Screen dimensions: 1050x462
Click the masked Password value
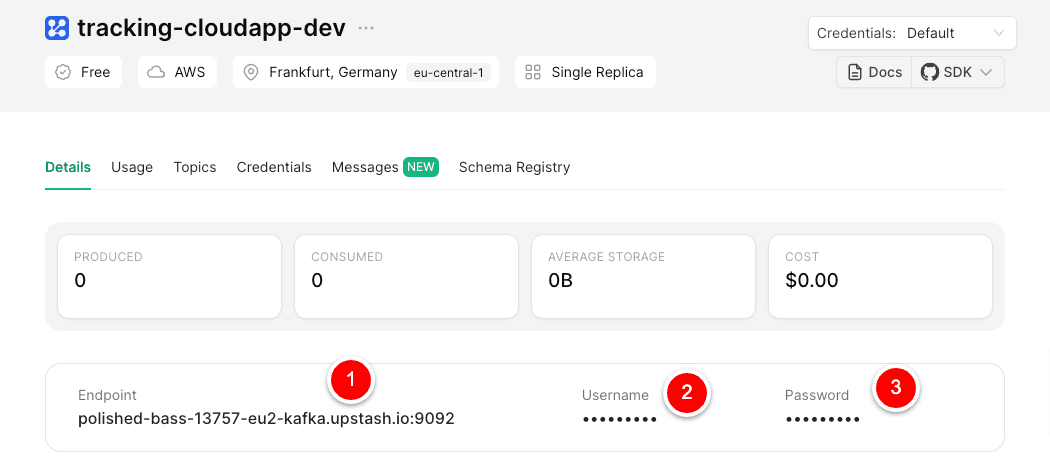coord(822,420)
